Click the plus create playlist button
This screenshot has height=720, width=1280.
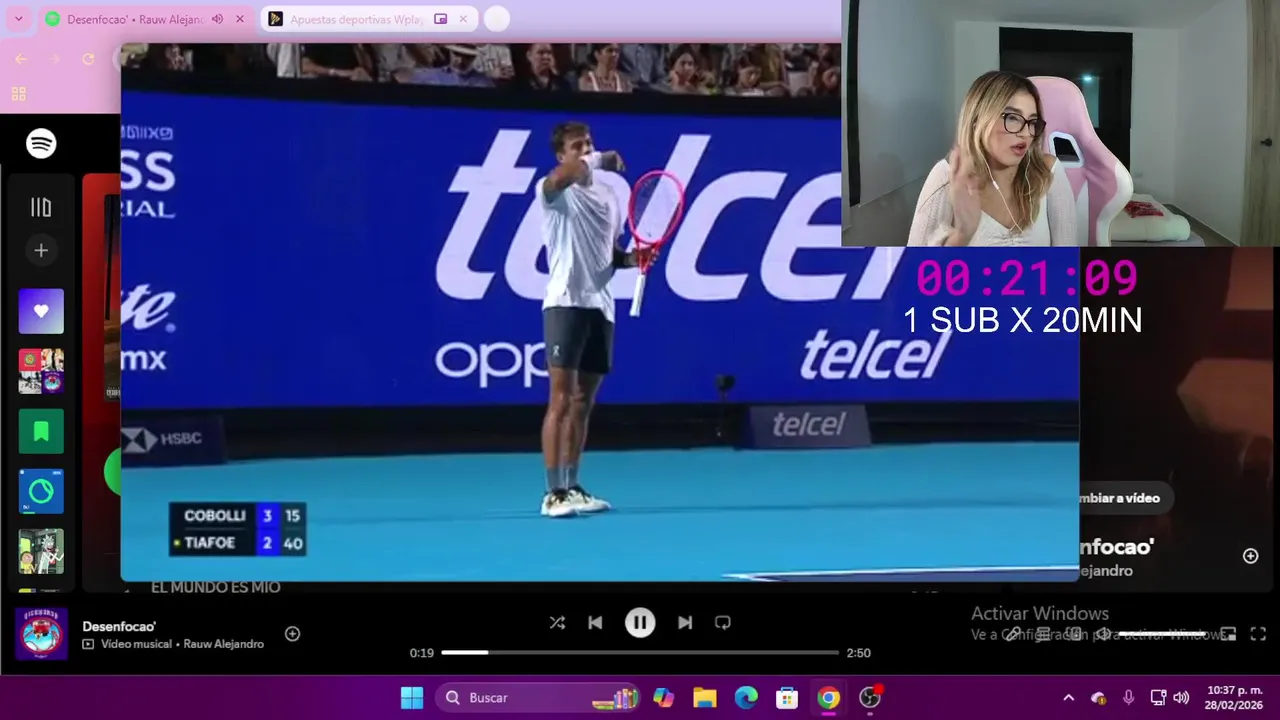[x=41, y=250]
